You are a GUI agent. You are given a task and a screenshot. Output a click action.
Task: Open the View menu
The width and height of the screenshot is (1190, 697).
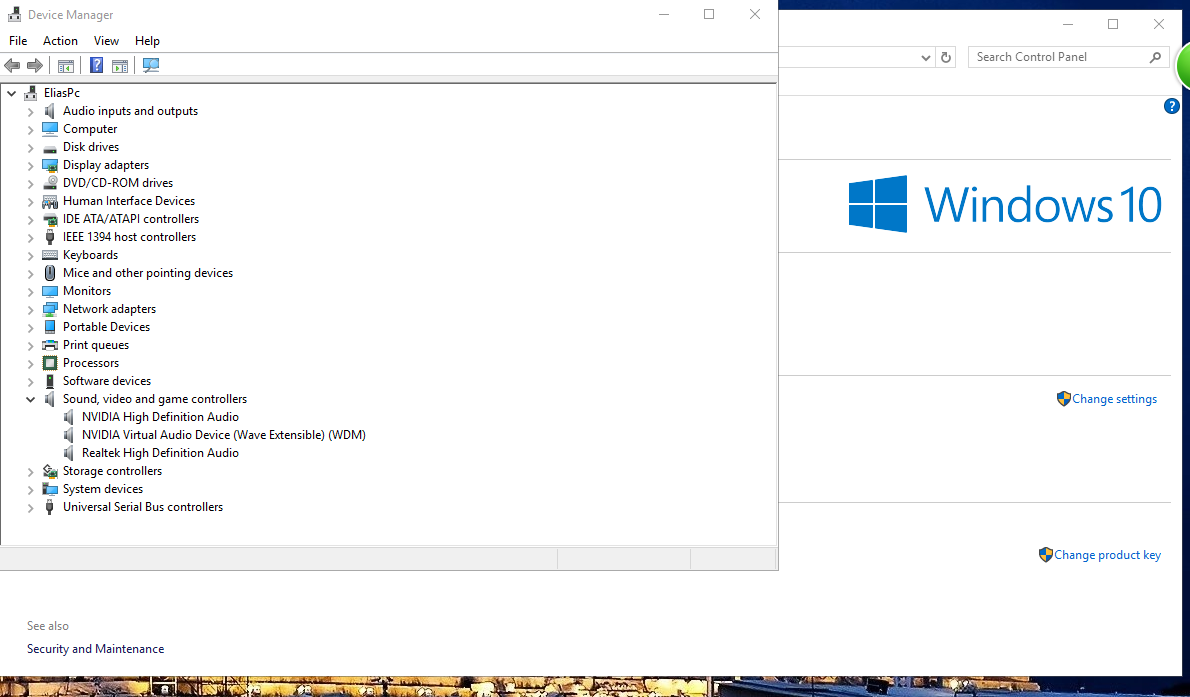click(106, 41)
